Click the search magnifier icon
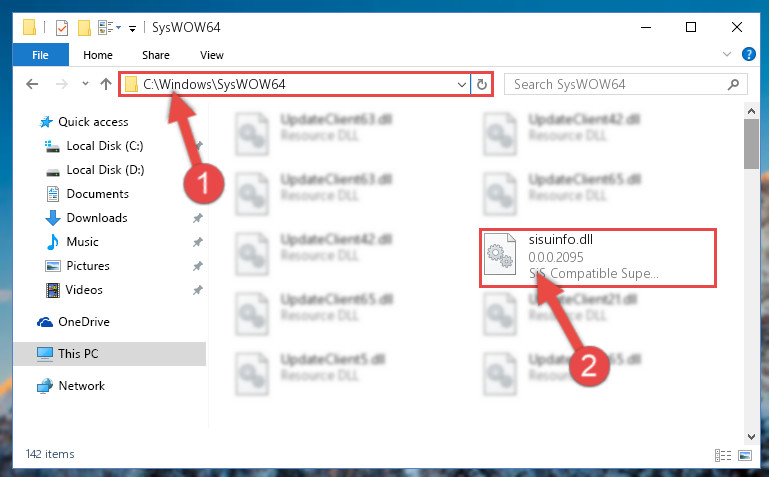 733,84
